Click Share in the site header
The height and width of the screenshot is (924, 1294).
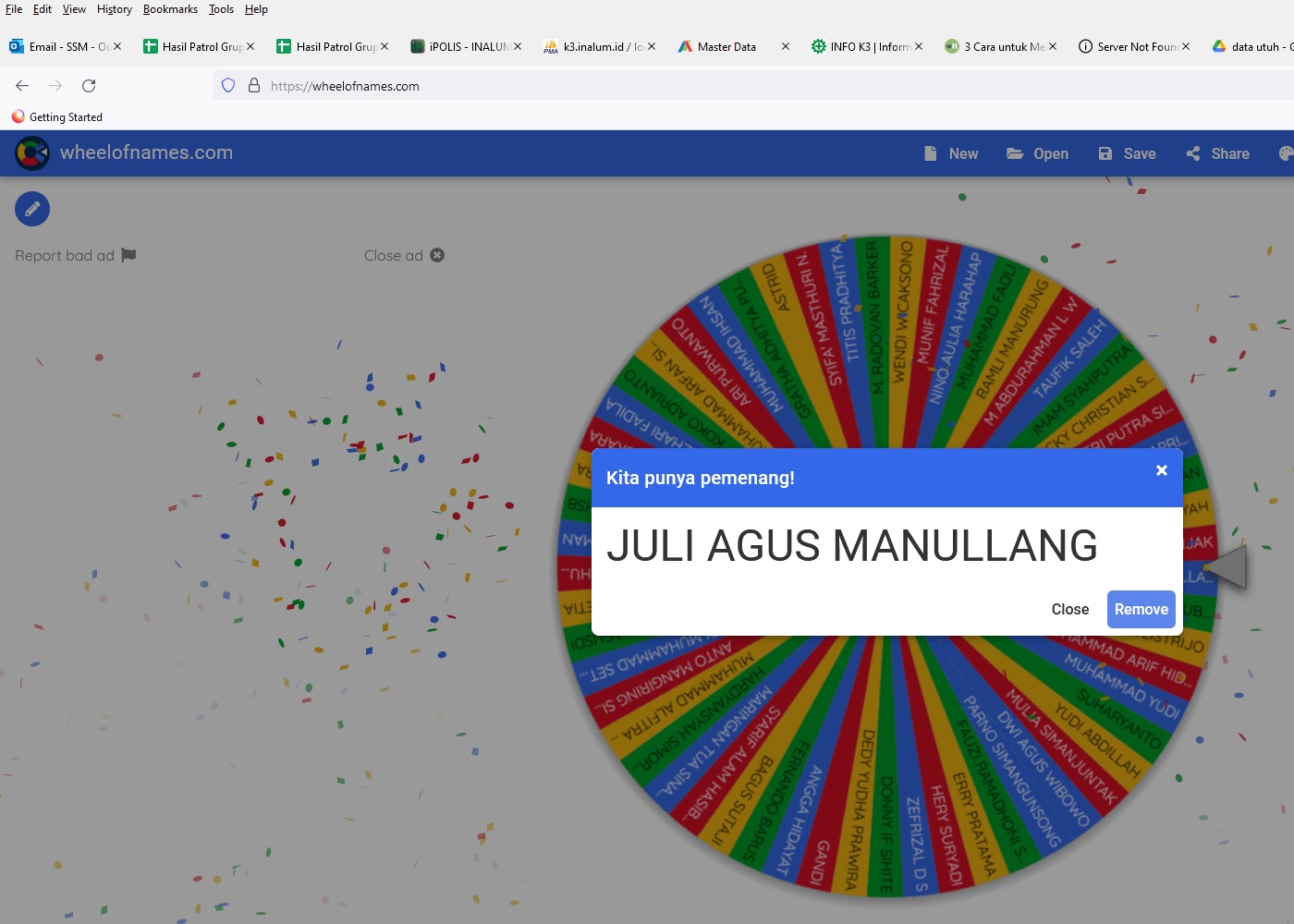[x=1217, y=153]
